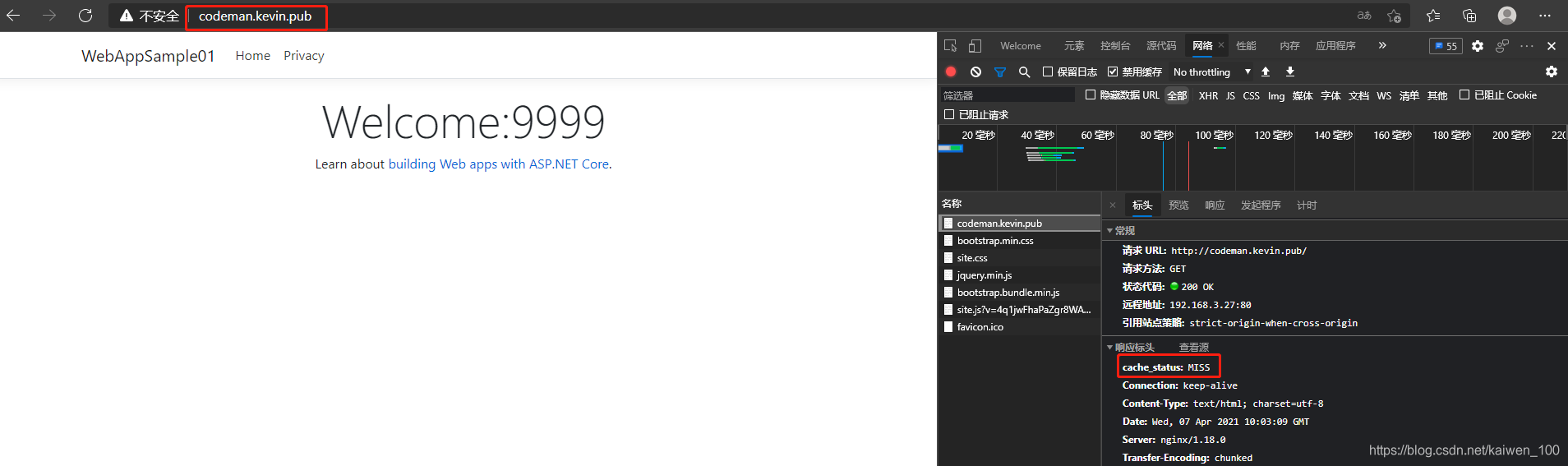Open the 计时 tab in request details
This screenshot has height=466, width=1568.
tap(1307, 205)
